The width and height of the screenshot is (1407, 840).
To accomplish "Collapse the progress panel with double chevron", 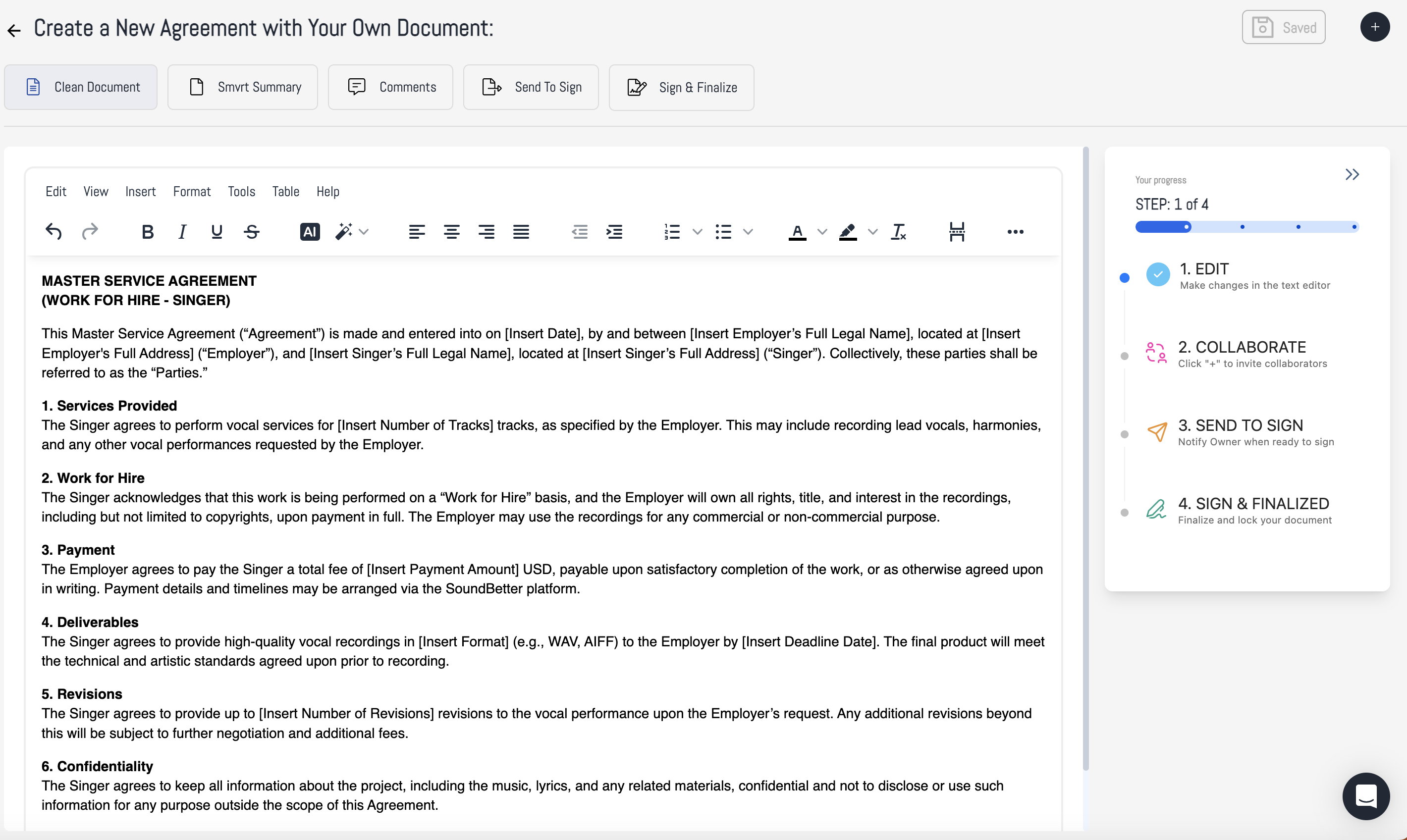I will [x=1352, y=174].
